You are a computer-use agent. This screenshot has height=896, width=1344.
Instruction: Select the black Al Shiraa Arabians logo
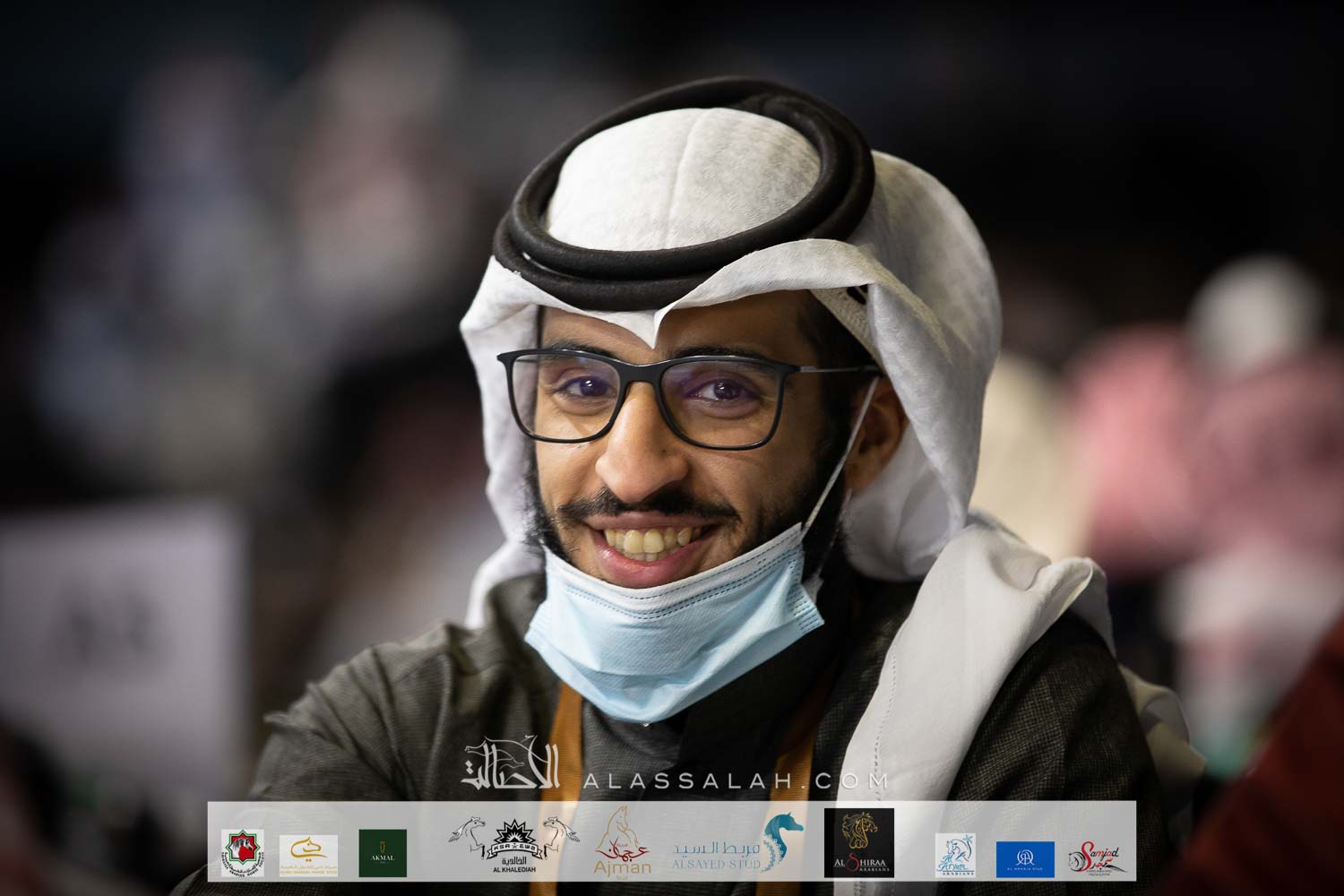point(858,843)
